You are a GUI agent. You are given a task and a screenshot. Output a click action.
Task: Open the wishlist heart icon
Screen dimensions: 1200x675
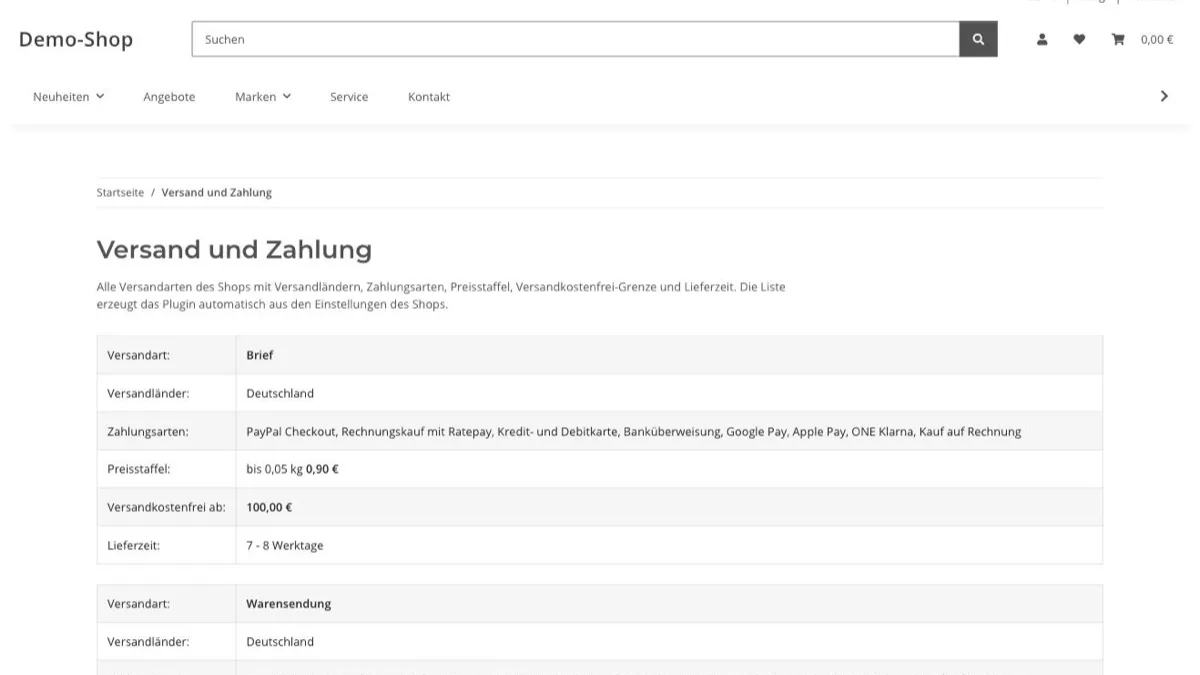1079,39
